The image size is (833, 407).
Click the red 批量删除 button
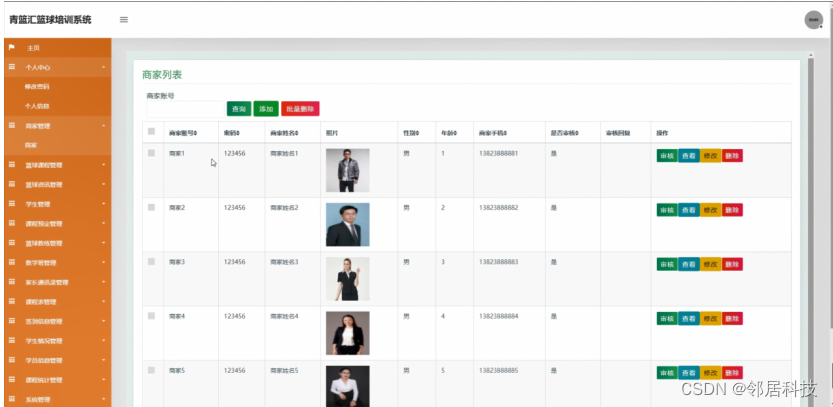300,109
